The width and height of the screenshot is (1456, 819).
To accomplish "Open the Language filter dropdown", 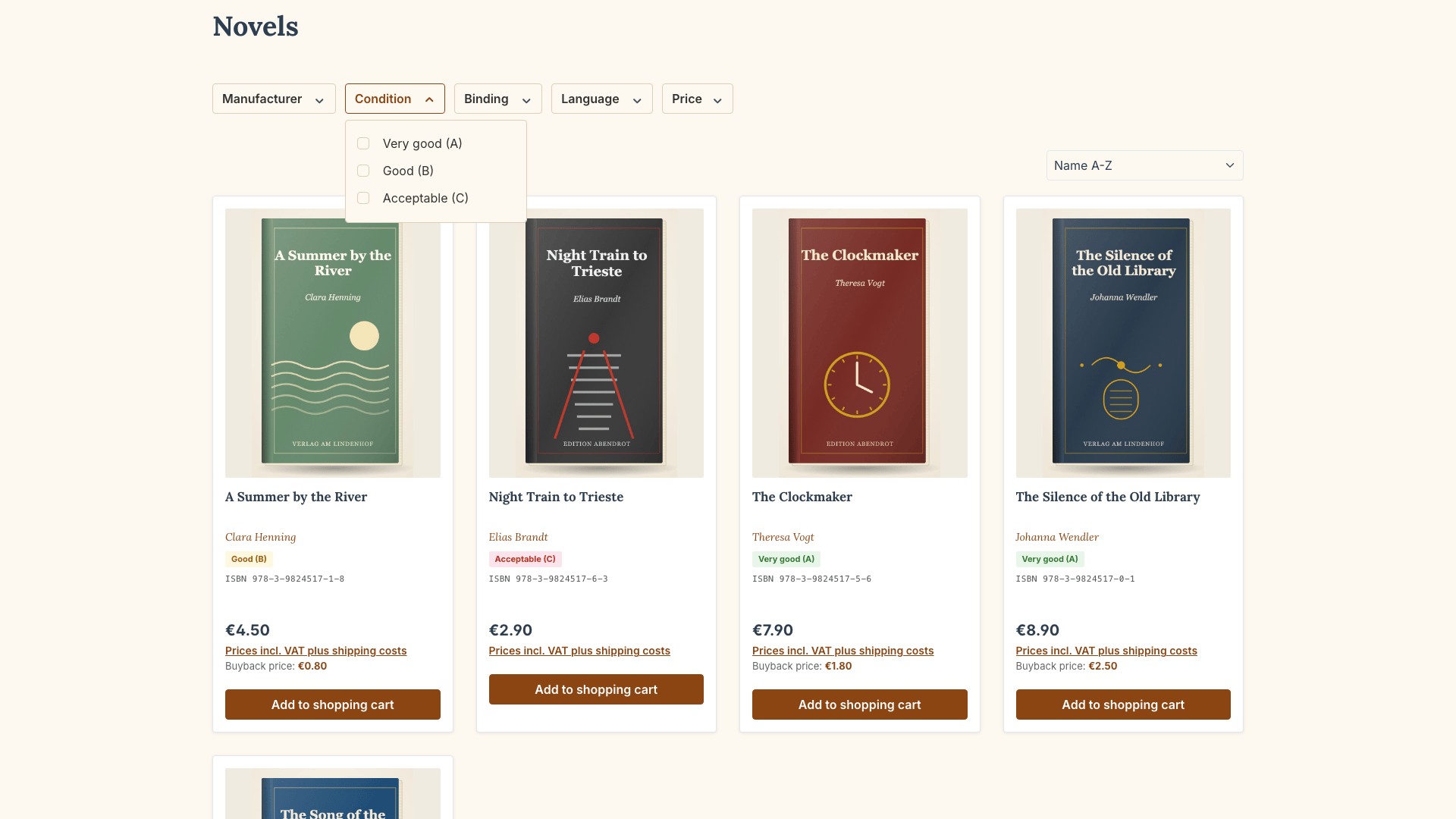I will 601,99.
